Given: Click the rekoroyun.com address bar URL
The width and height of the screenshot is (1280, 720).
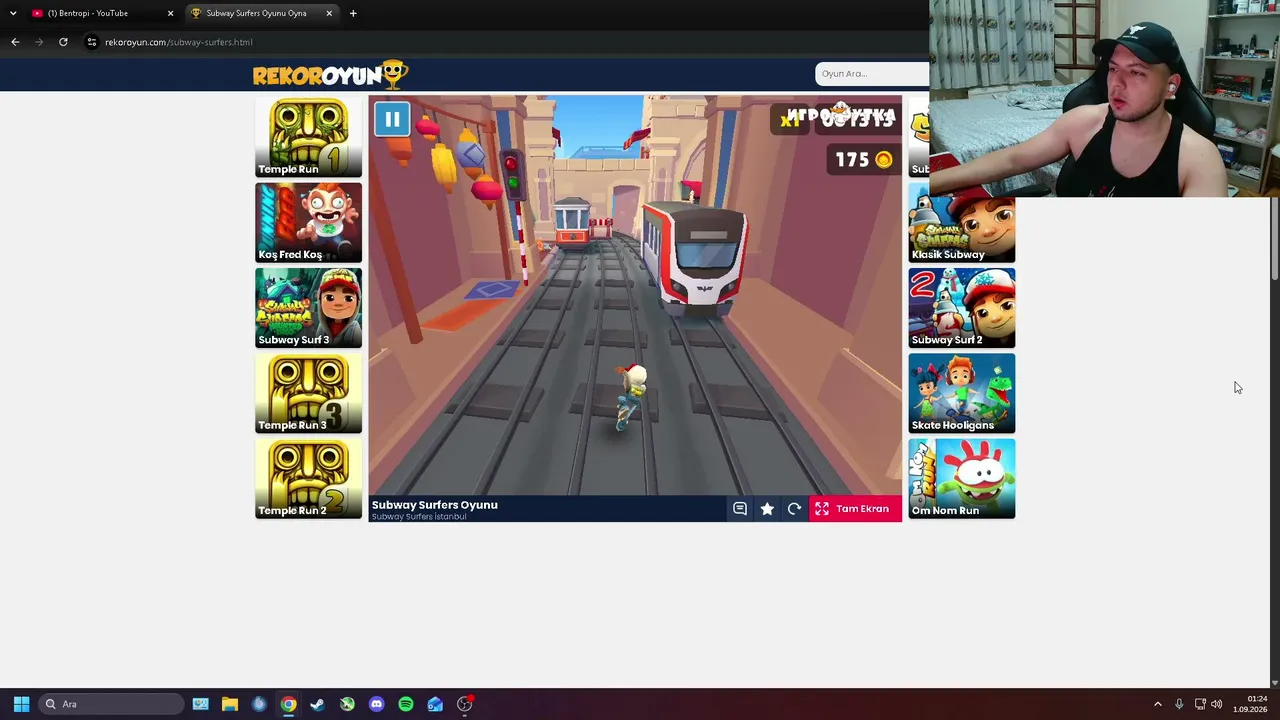Looking at the screenshot, I should 179,42.
